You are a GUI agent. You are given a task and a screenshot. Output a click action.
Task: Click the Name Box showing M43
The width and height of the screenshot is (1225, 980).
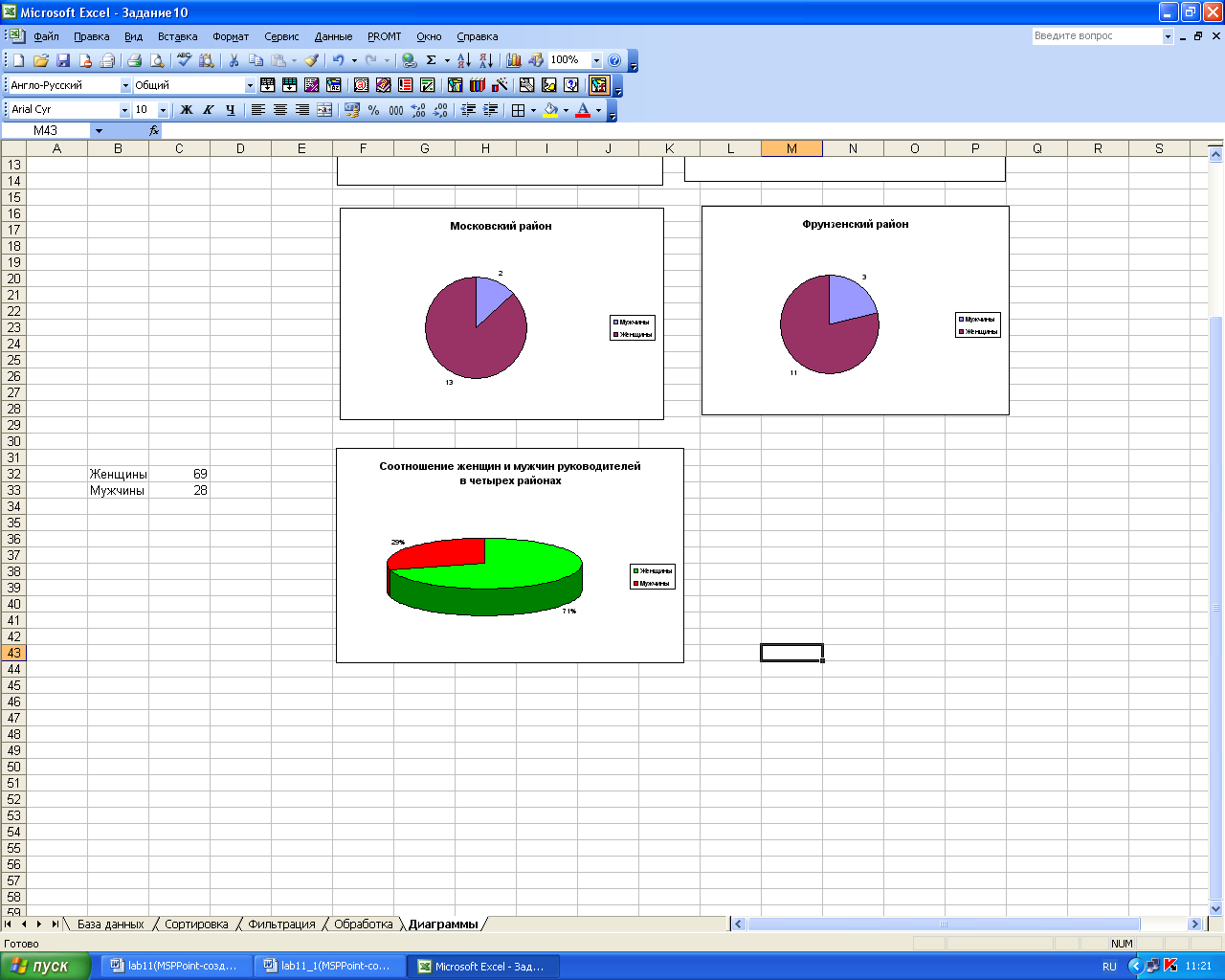click(46, 131)
